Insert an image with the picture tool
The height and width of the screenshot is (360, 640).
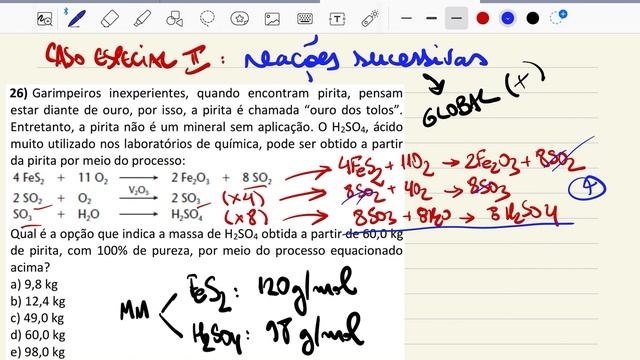pos(272,19)
